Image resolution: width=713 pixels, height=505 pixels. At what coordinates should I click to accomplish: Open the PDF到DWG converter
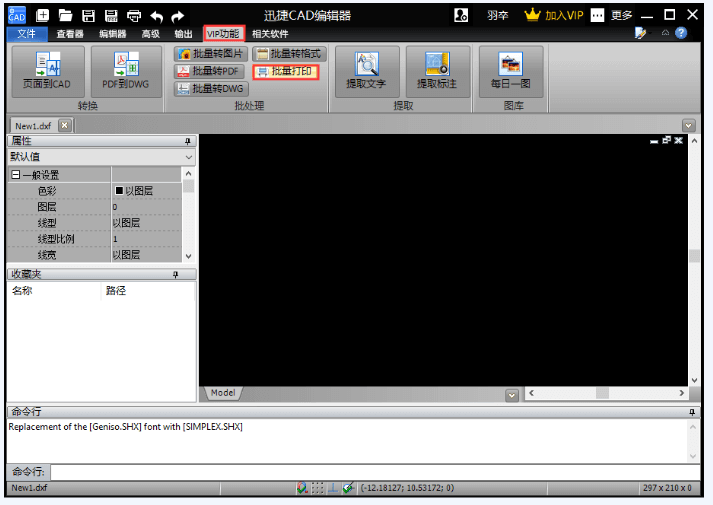[x=125, y=71]
